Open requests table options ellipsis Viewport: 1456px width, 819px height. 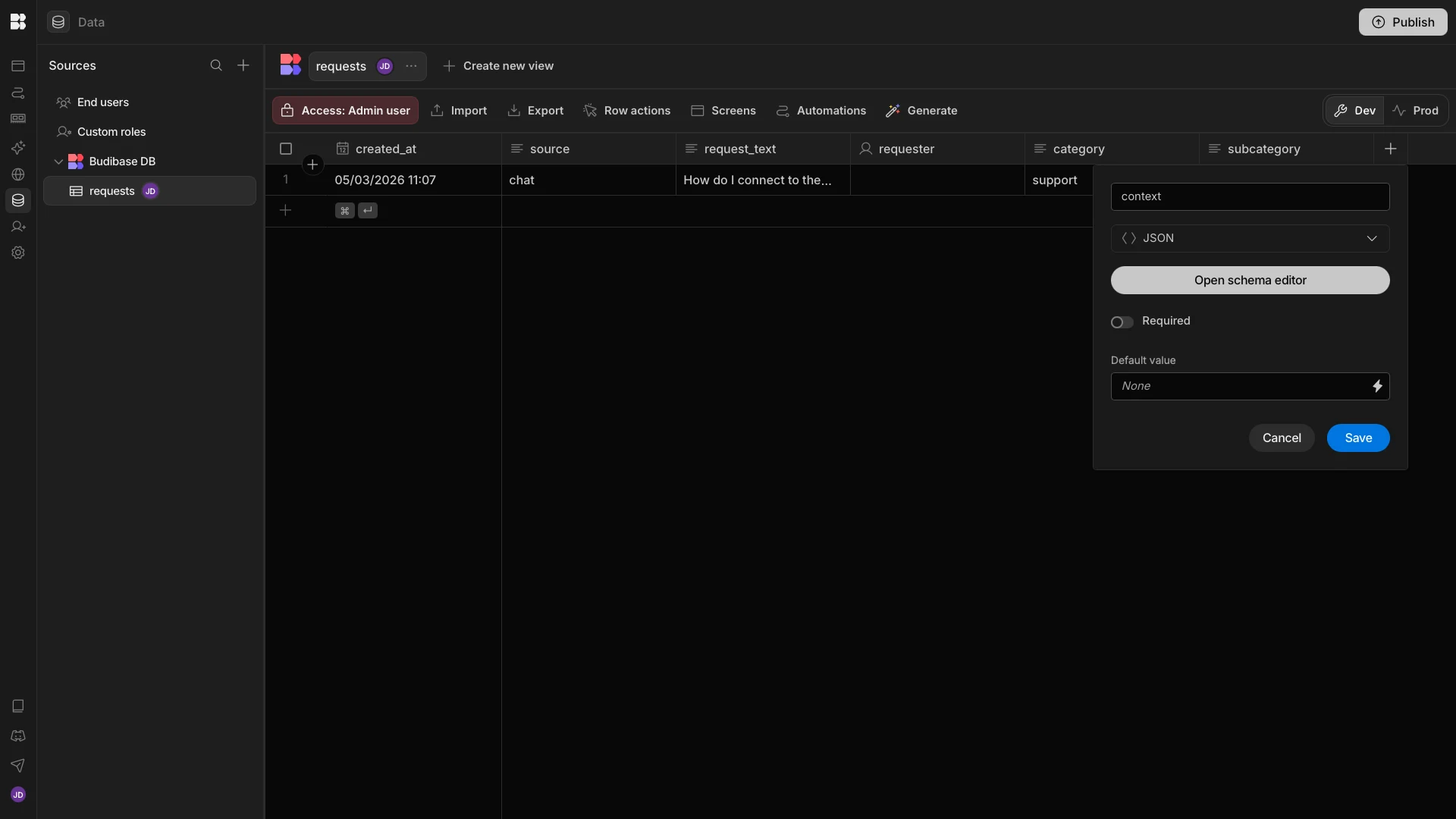[411, 67]
